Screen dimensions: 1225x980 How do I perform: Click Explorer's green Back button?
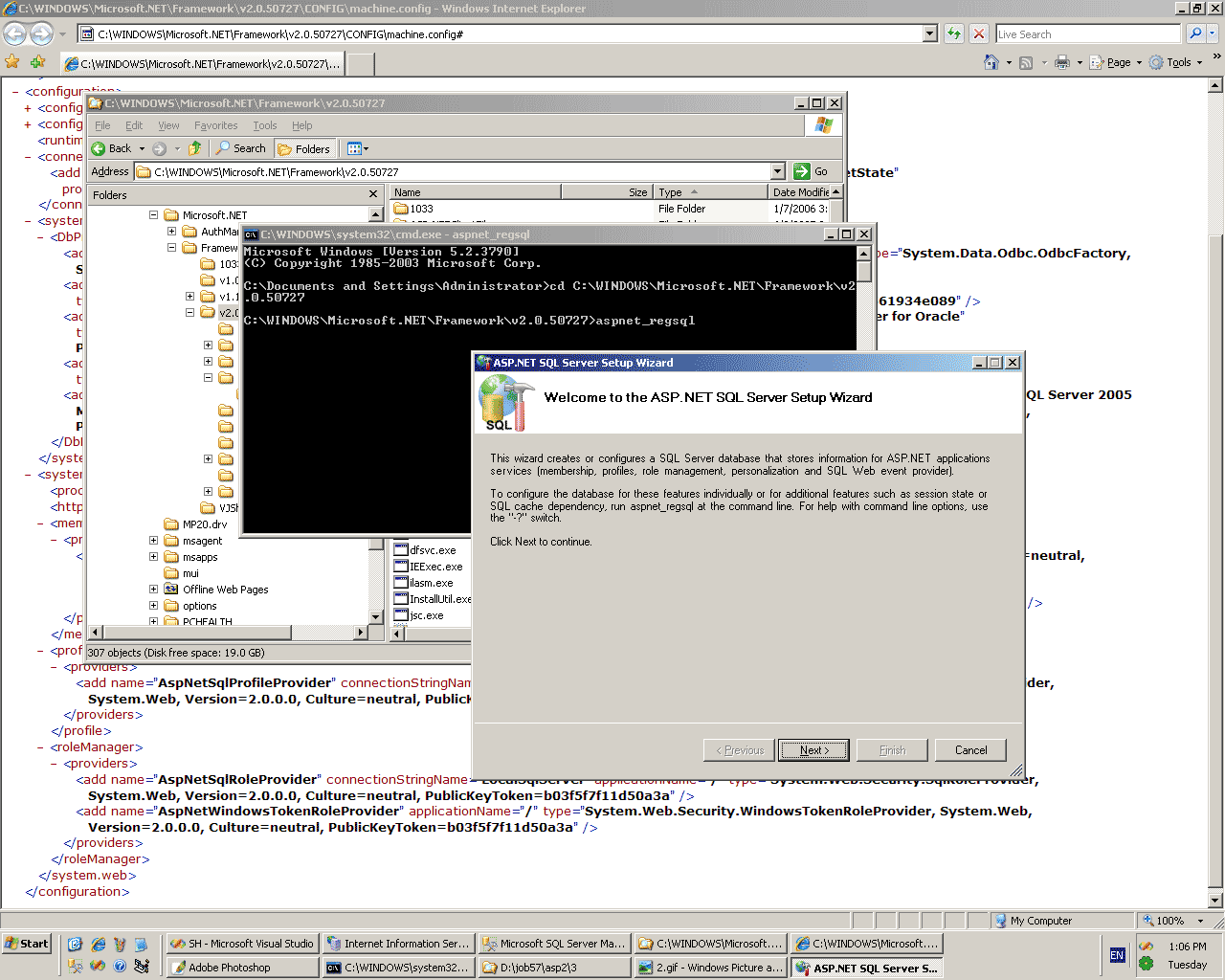coord(112,148)
